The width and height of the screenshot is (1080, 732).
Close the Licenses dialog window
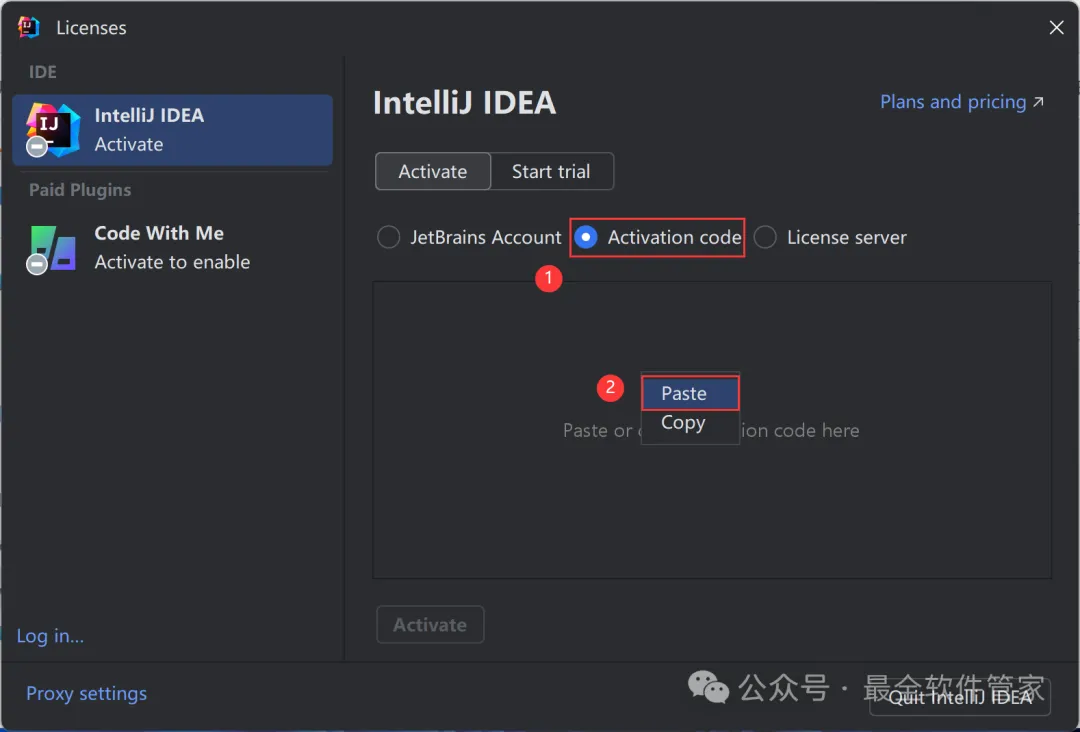[1056, 28]
